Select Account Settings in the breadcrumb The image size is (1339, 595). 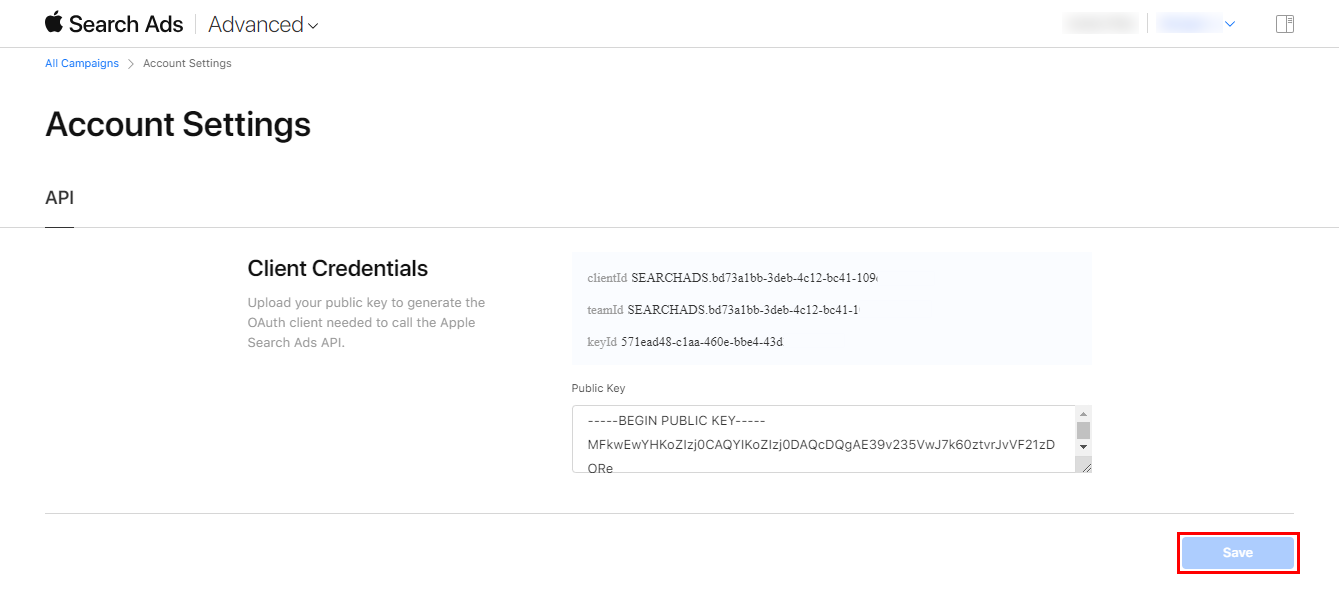pos(187,64)
